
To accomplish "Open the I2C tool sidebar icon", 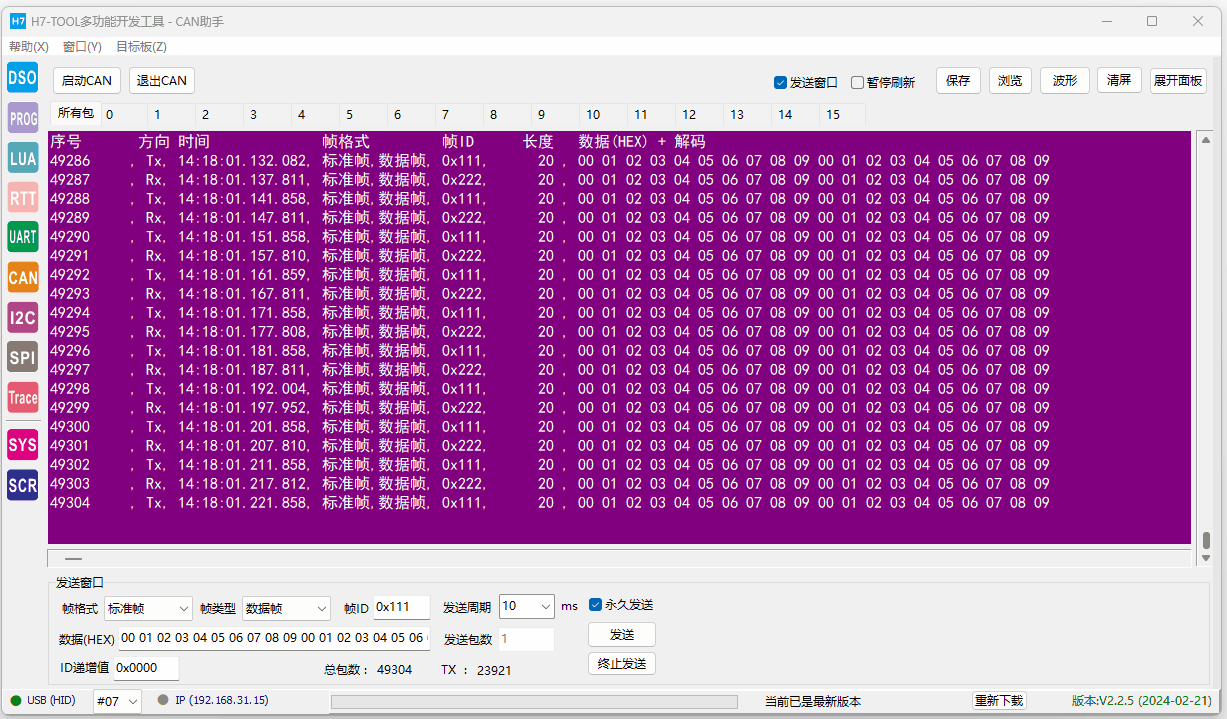I will [x=22, y=318].
